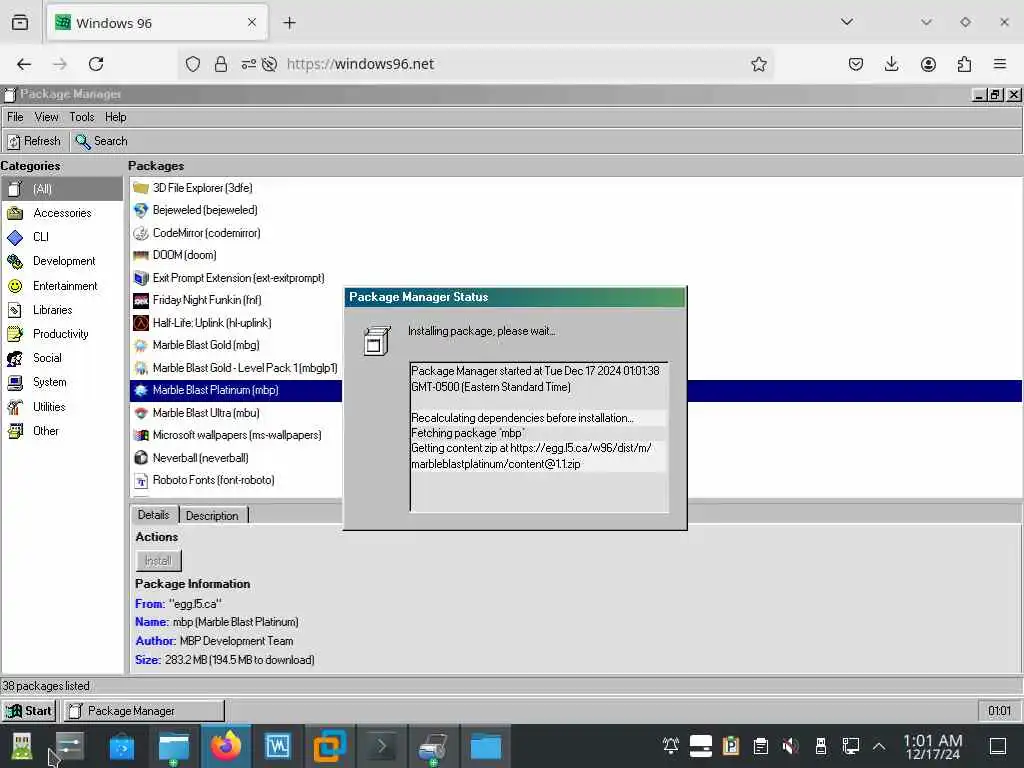The width and height of the screenshot is (1024, 768).
Task: Click the muted volume tray icon
Action: 790,745
